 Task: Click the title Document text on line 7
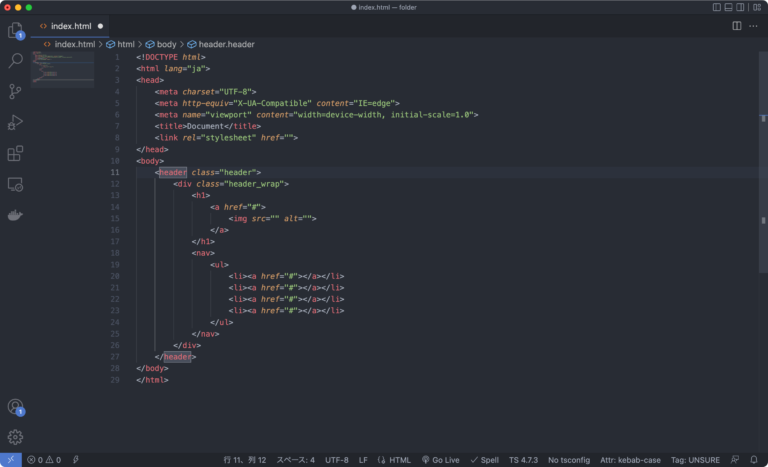pyautogui.click(x=205, y=126)
